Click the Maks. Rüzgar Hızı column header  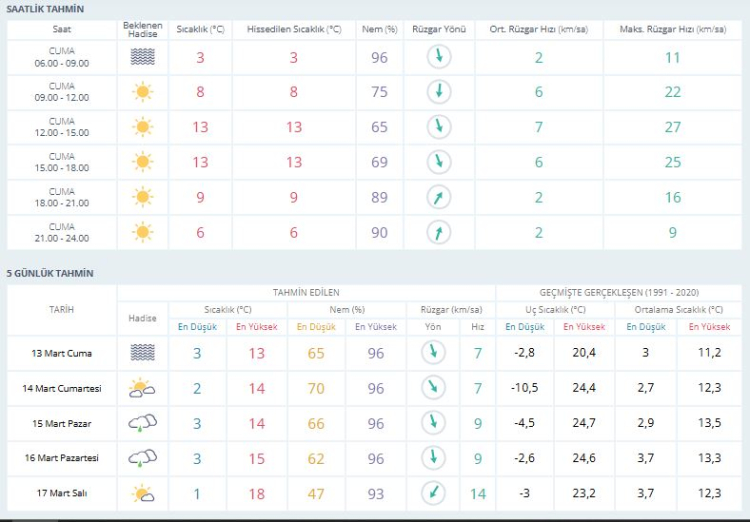(x=672, y=30)
